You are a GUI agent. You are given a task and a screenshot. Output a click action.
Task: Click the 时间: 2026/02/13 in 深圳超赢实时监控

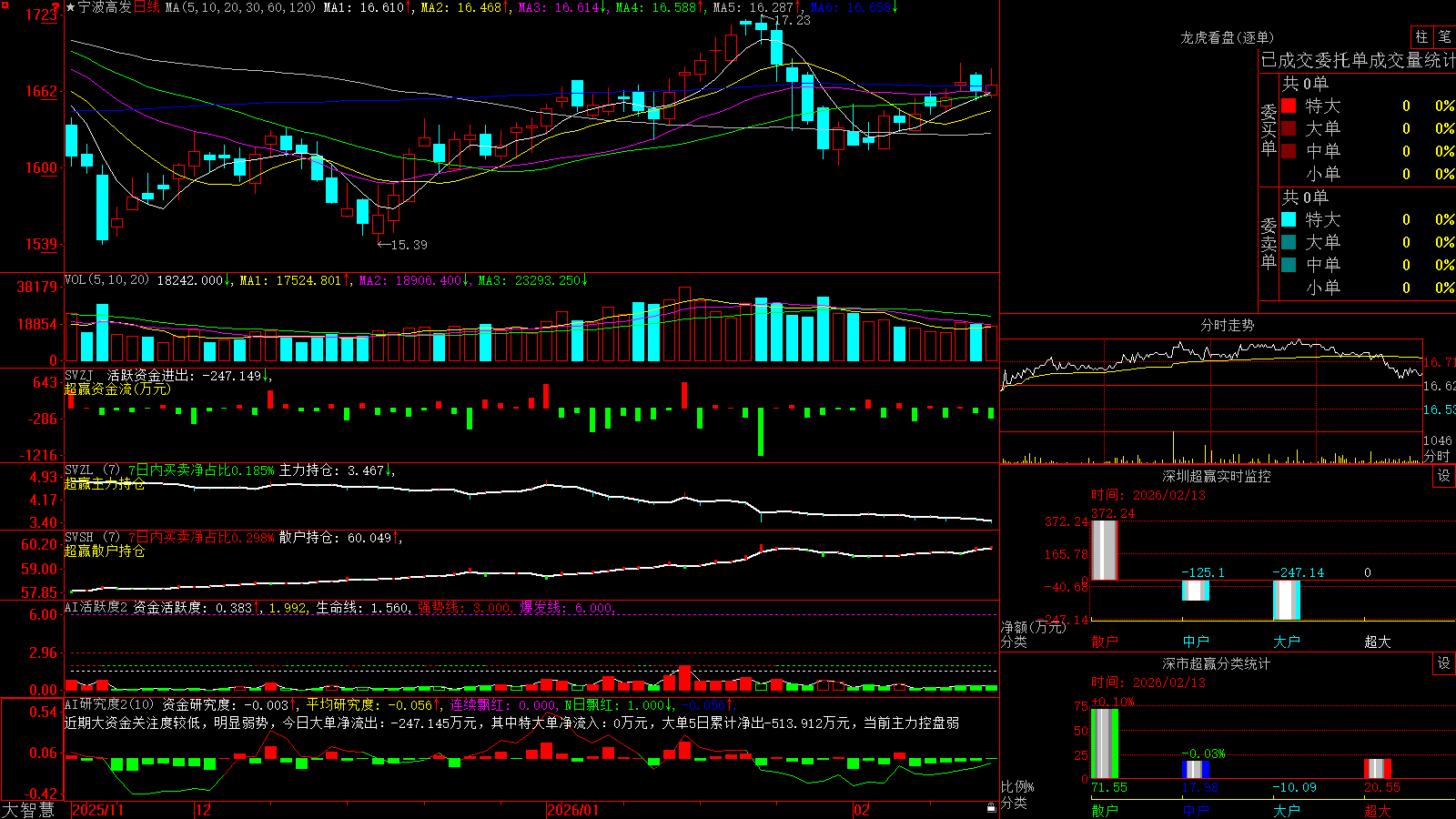tap(1148, 495)
